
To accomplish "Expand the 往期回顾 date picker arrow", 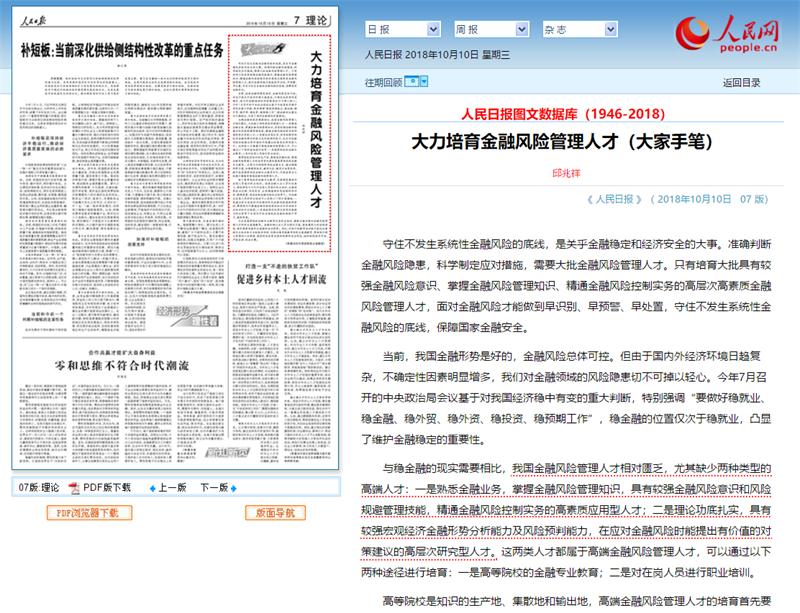I will click(423, 82).
